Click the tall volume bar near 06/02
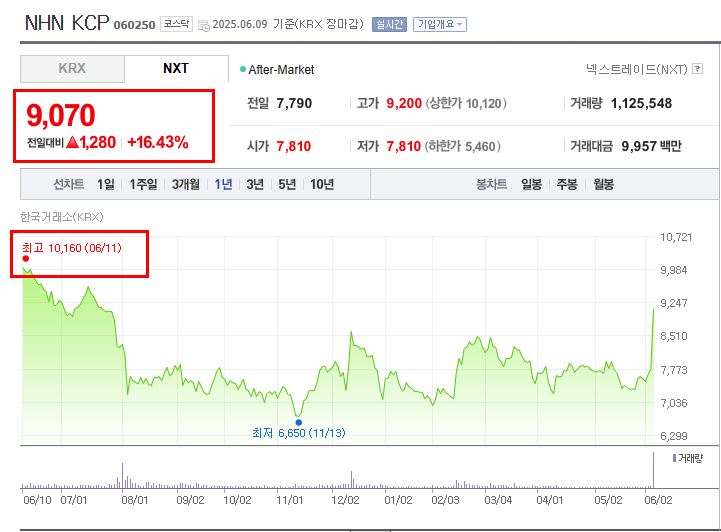The width and height of the screenshot is (721, 532). 653,470
